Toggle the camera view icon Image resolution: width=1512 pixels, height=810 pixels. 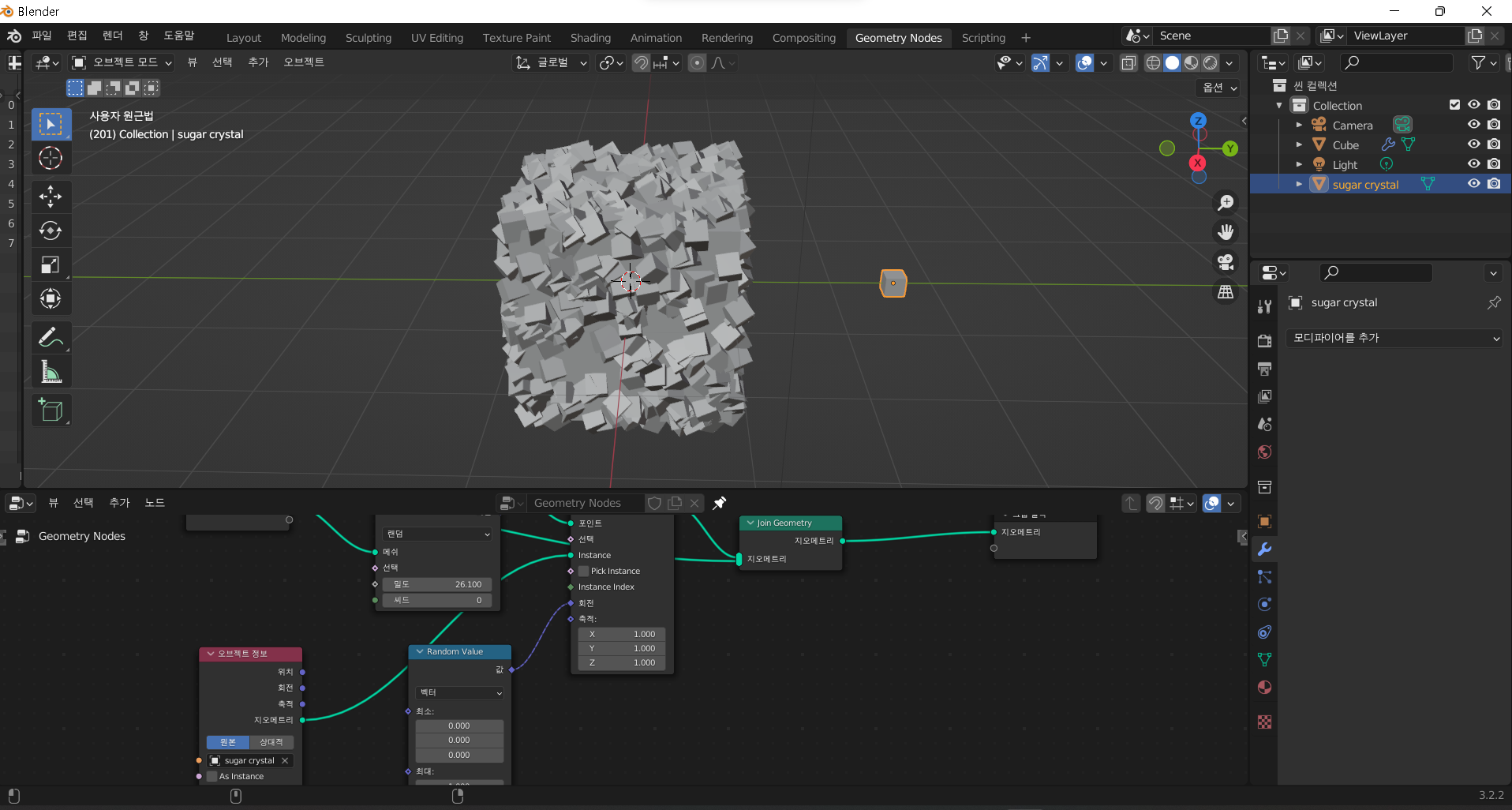click(1226, 262)
